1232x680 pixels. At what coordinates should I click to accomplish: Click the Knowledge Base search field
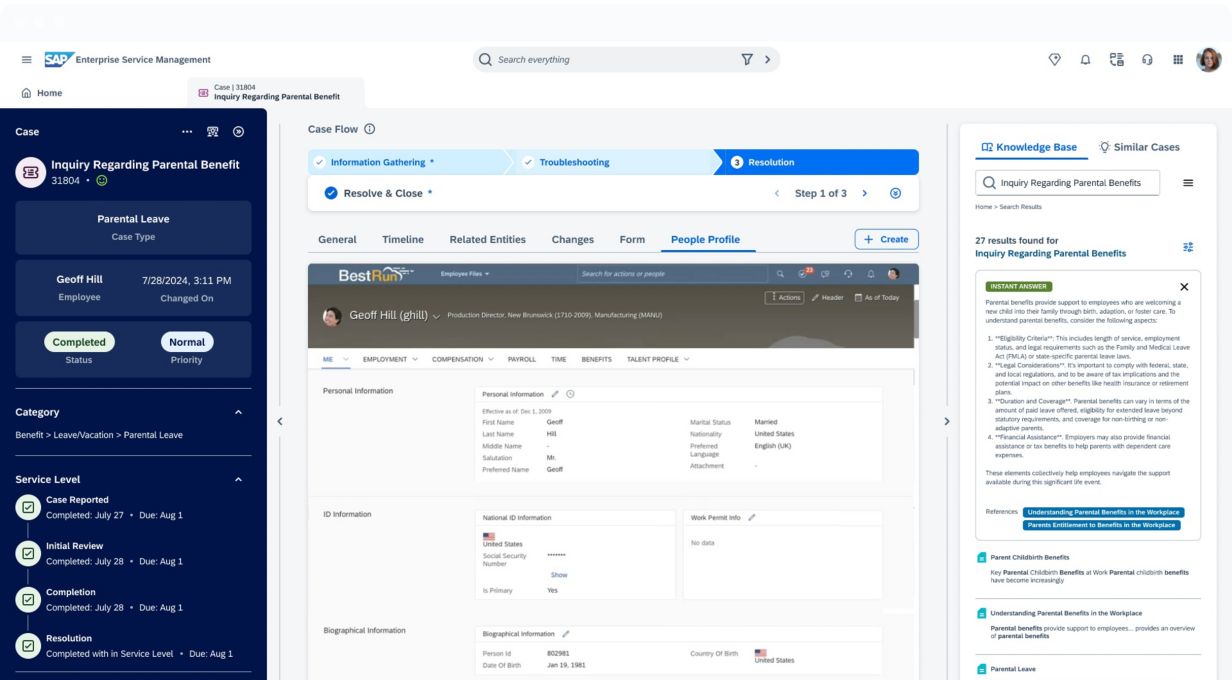click(1066, 183)
